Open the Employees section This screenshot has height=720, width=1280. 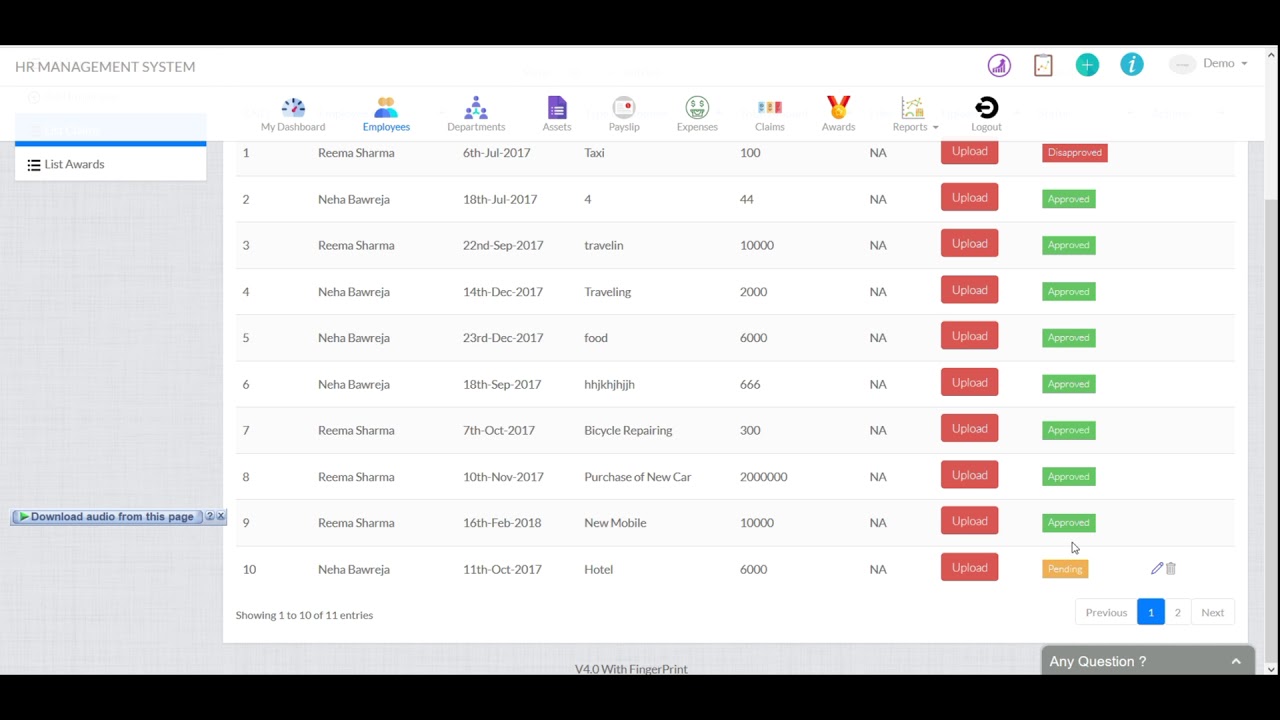tap(386, 114)
